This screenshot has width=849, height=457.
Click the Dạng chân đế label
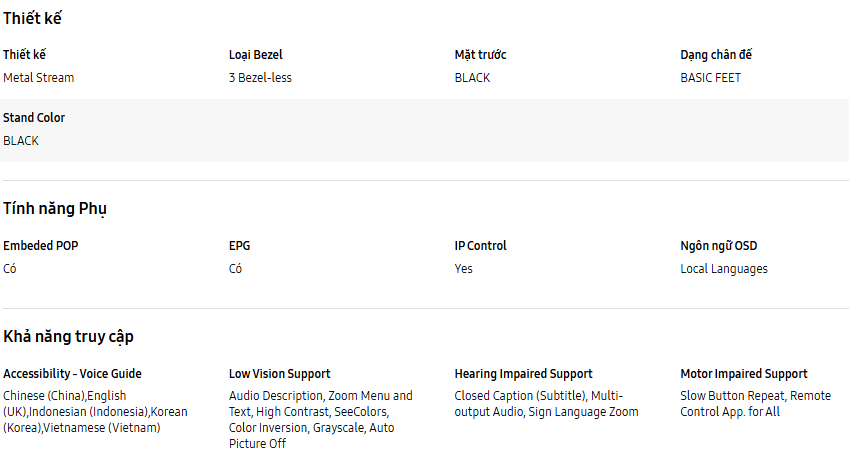tap(716, 55)
